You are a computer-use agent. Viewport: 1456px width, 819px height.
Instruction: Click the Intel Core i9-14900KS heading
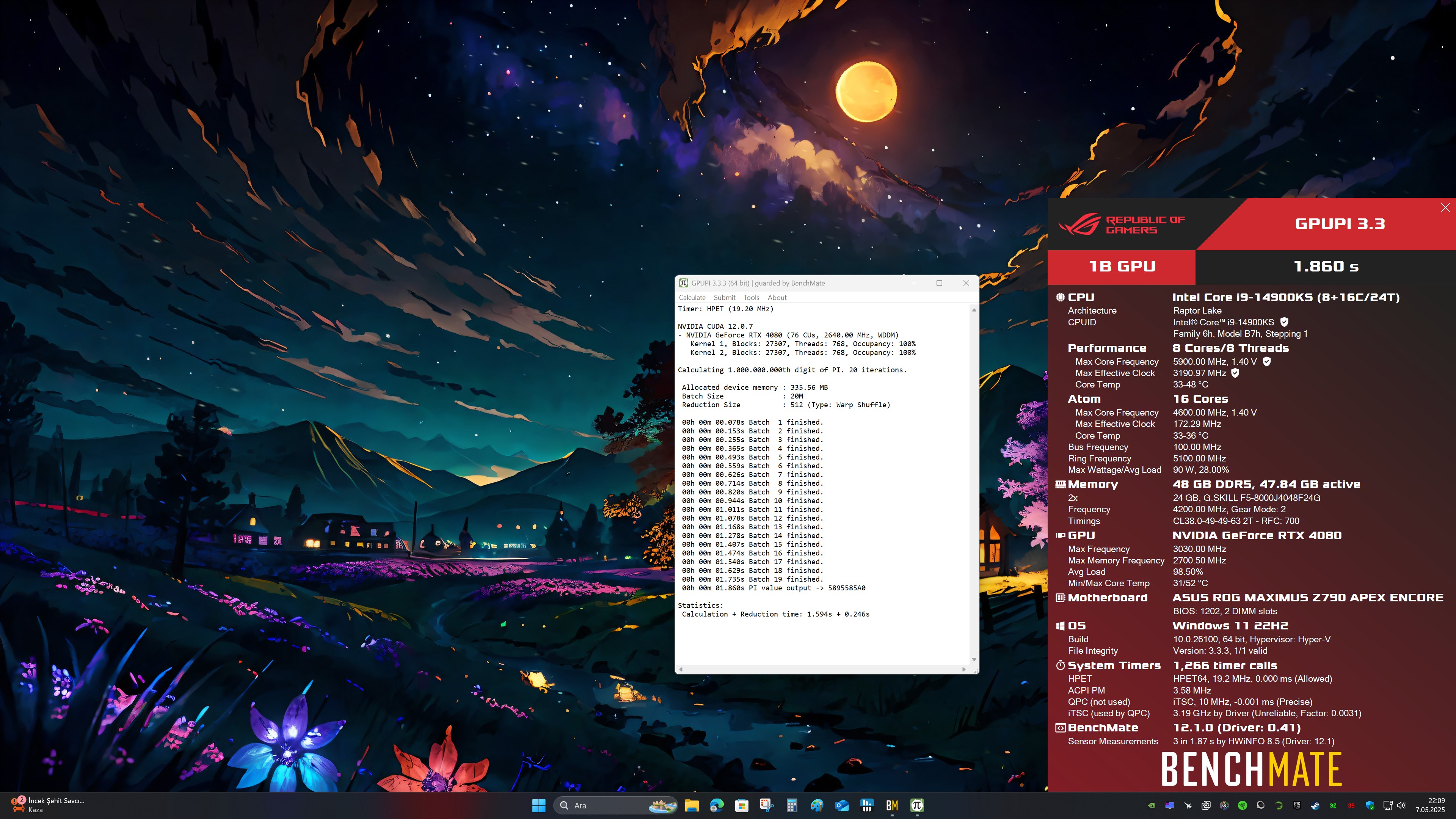pyautogui.click(x=1286, y=297)
